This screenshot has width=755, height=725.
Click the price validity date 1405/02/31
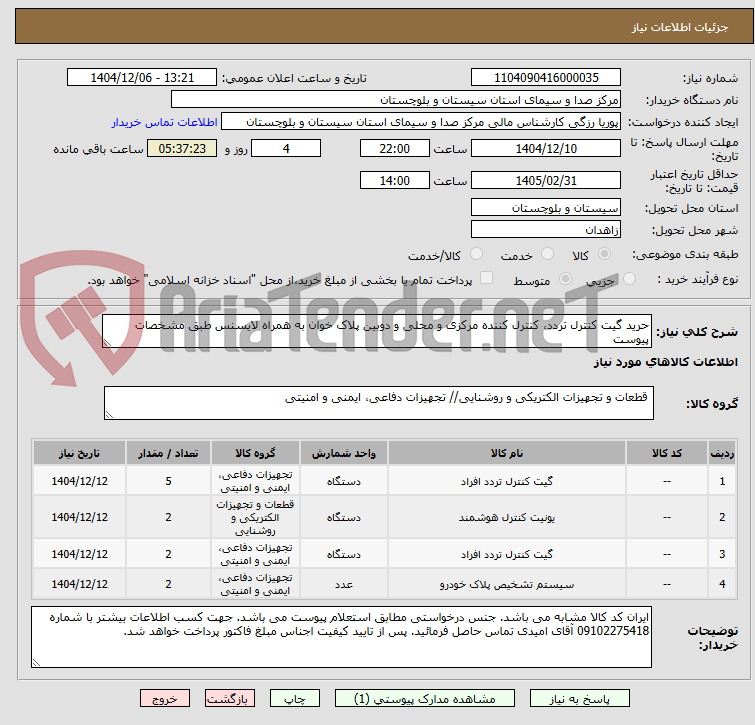[546, 180]
